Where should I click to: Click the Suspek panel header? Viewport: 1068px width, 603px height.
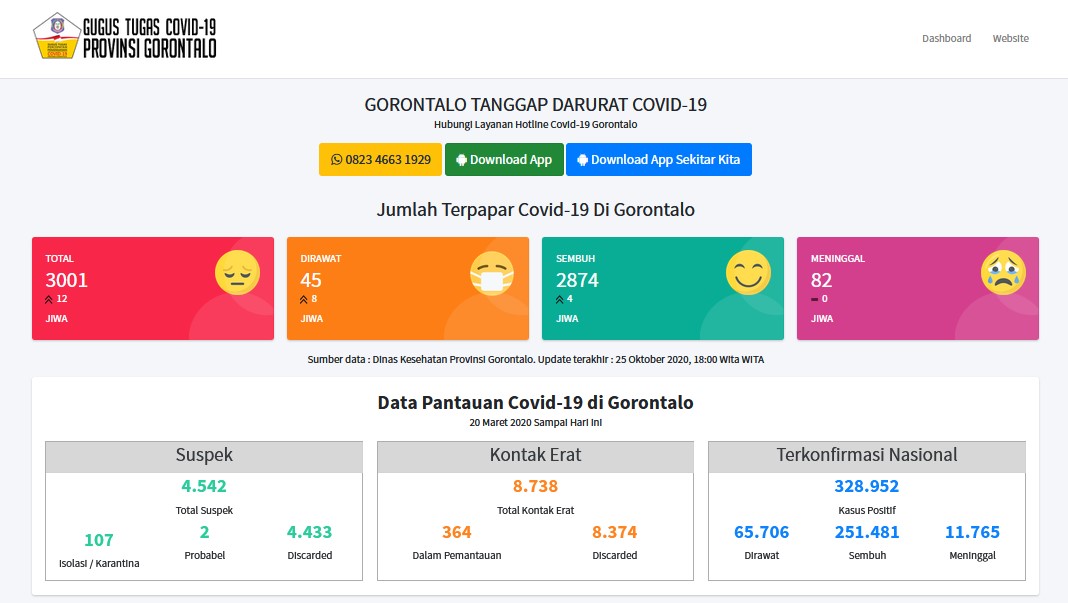click(x=204, y=456)
